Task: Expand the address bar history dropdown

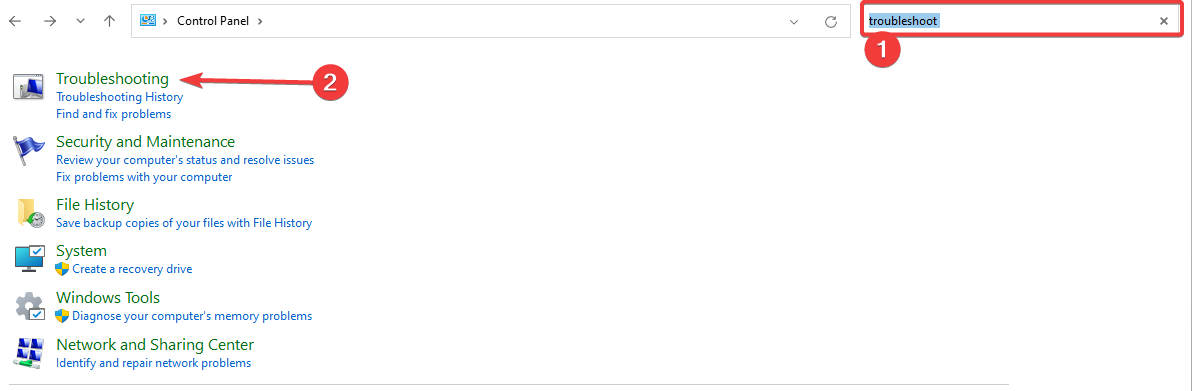Action: pyautogui.click(x=794, y=21)
